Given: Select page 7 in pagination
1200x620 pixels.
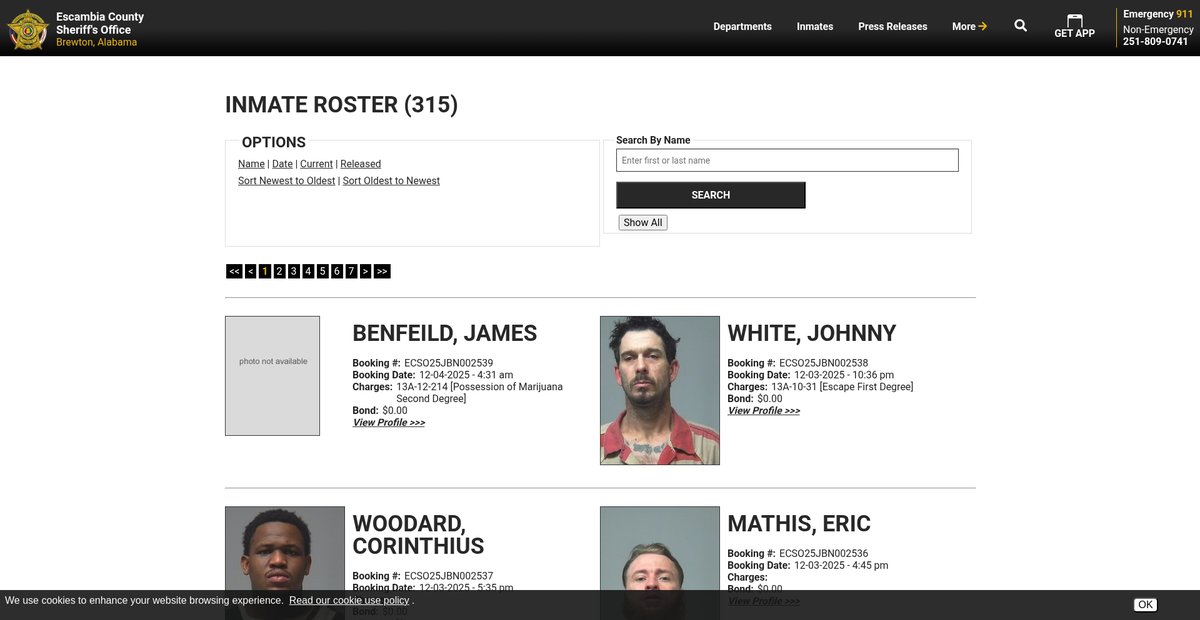Looking at the screenshot, I should (x=351, y=271).
